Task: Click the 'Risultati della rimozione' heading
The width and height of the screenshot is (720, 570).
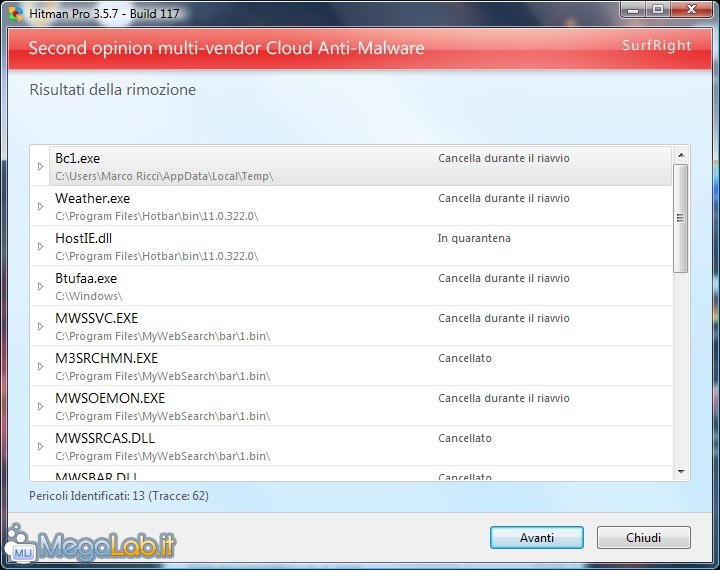Action: (112, 90)
